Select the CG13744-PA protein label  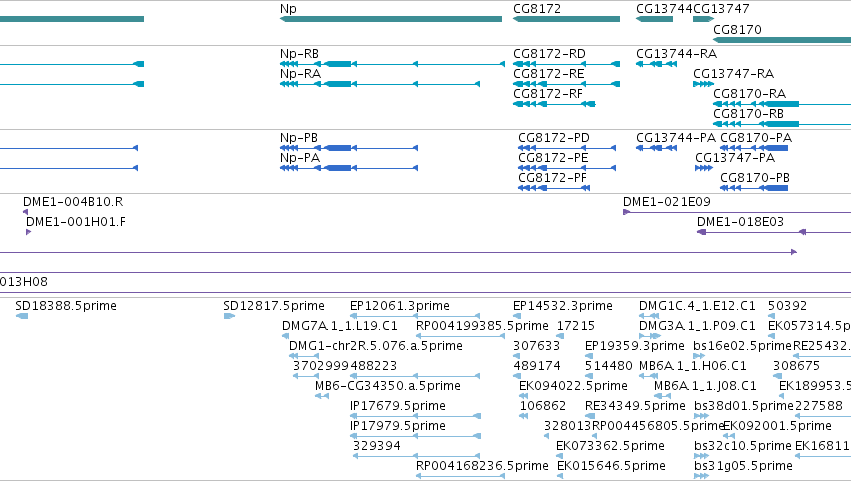676,138
